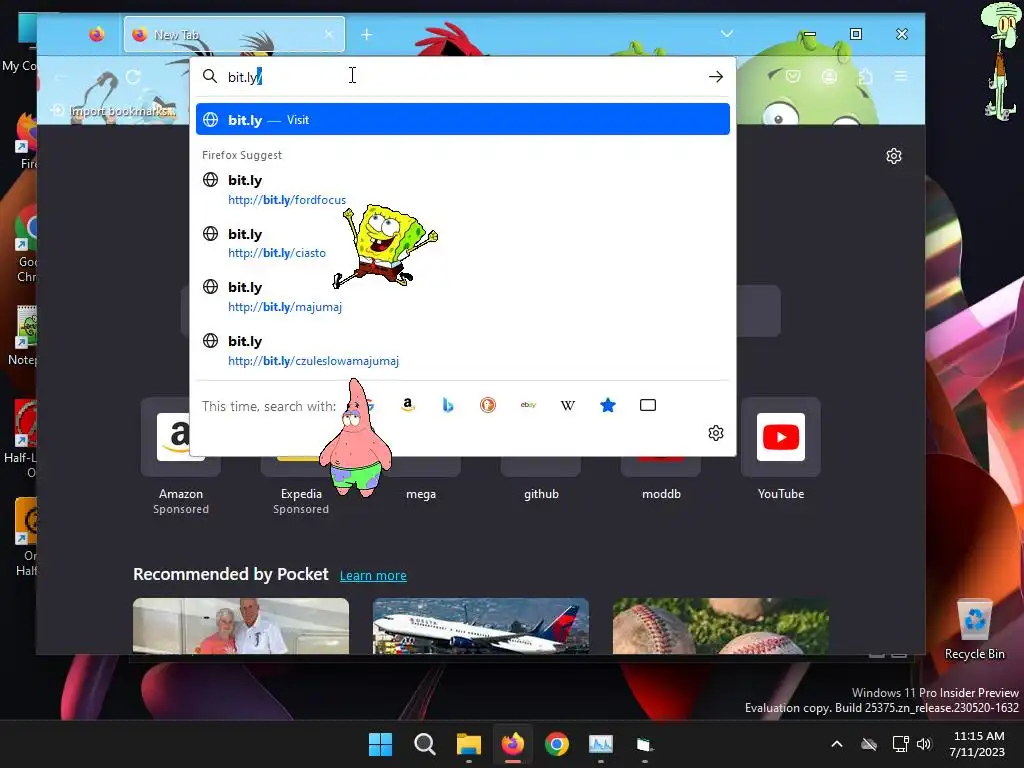The width and height of the screenshot is (1024, 768).
Task: Search in Bookmarks using star icon
Action: point(608,406)
